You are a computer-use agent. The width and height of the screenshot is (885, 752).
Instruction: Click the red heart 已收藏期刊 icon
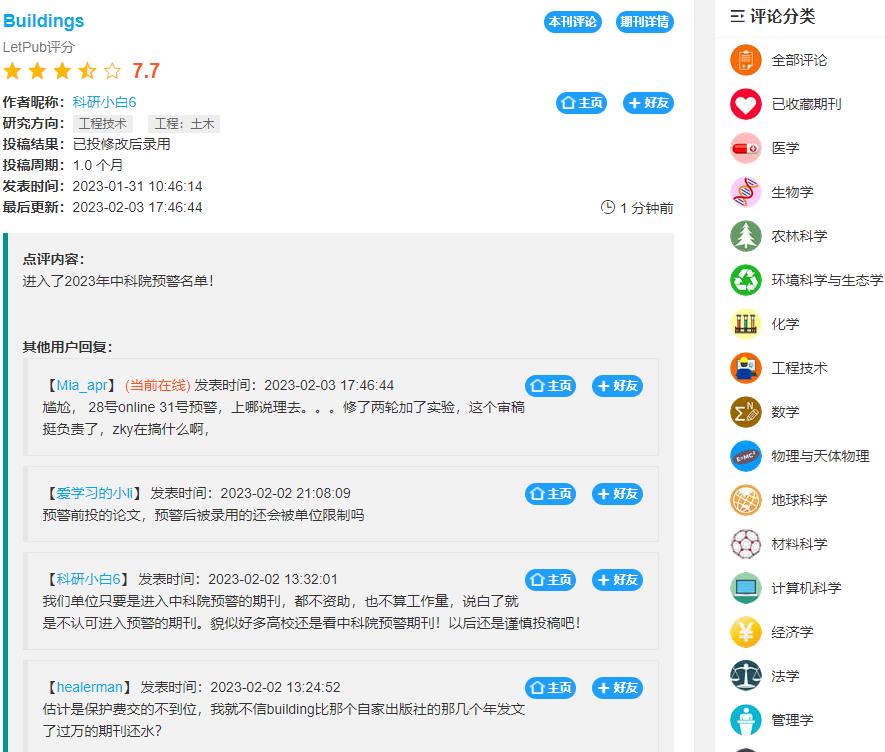tap(746, 104)
